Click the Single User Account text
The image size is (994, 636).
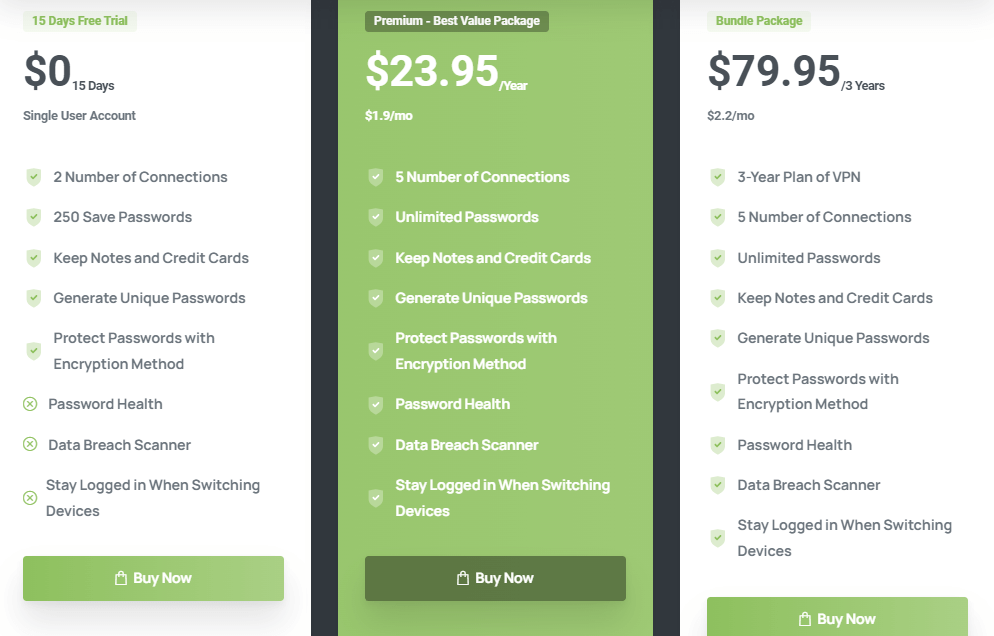[x=80, y=116]
